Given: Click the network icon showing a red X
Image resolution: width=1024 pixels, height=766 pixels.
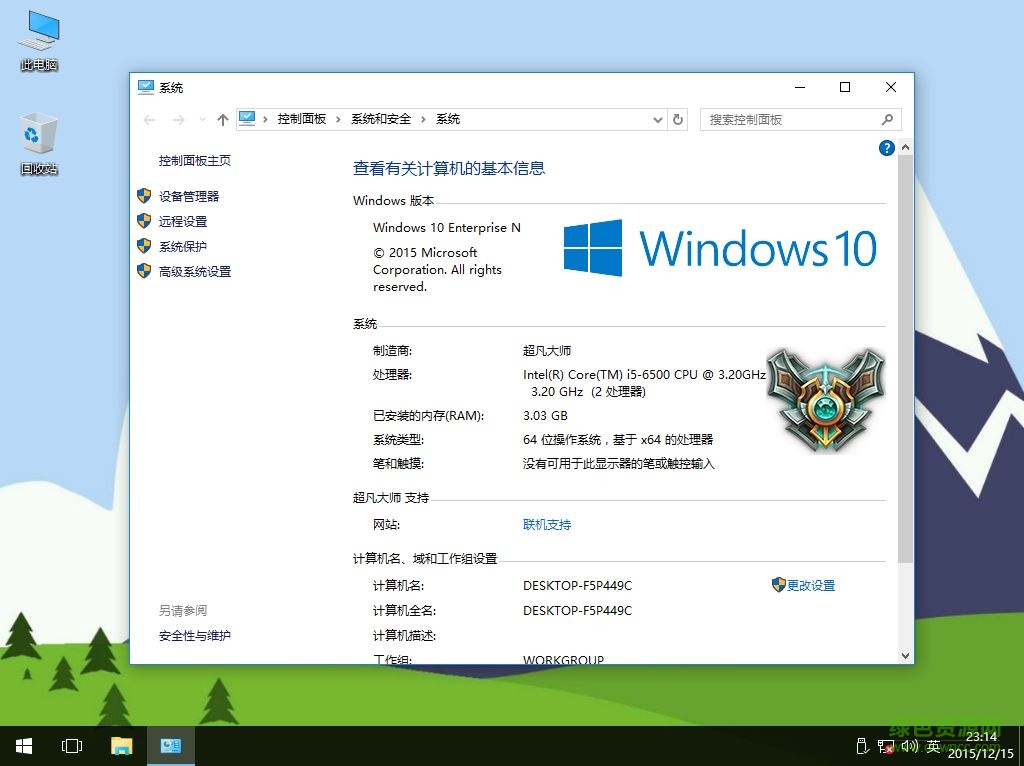Looking at the screenshot, I should point(884,746).
